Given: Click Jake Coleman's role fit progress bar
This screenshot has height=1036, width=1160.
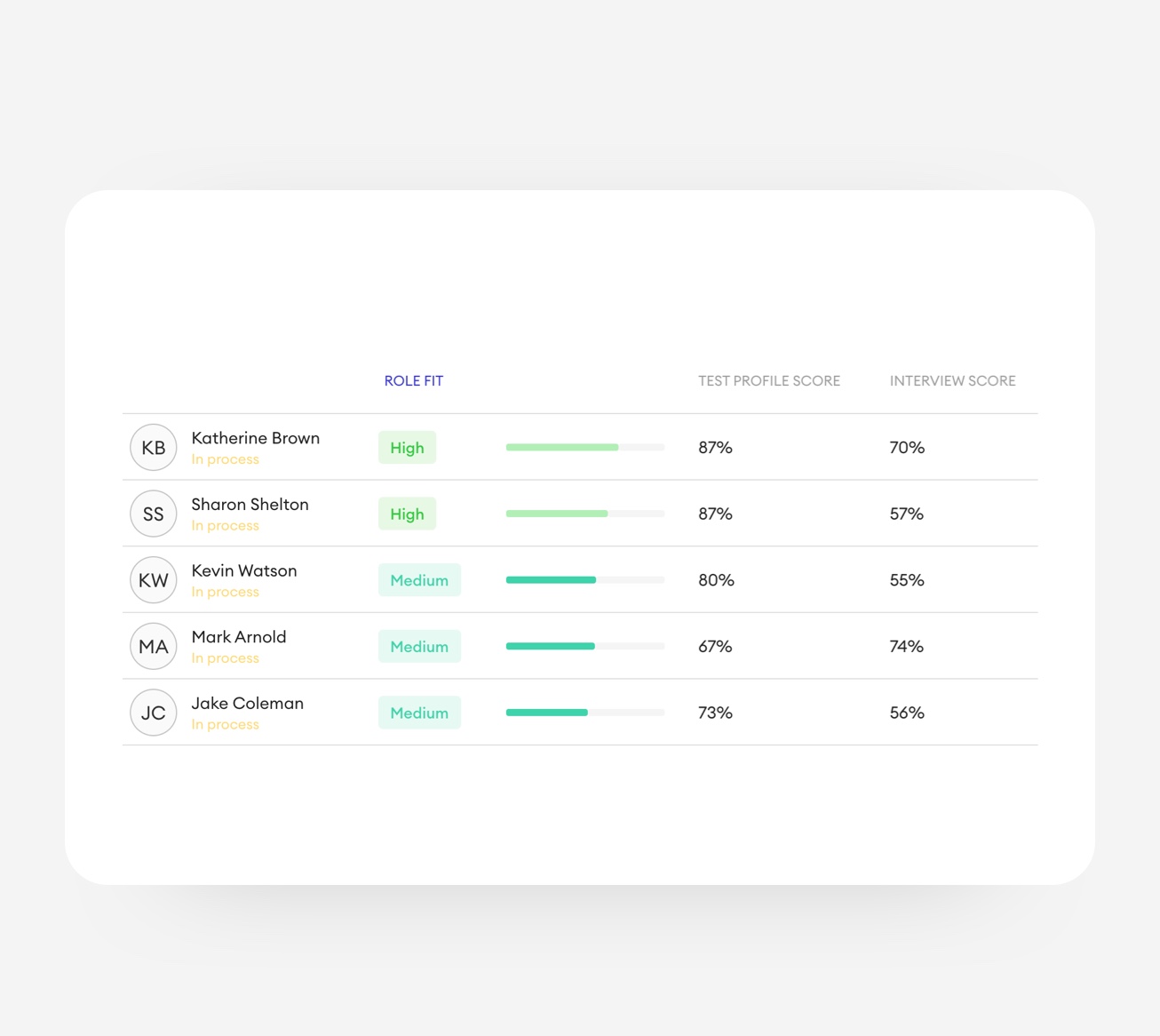Looking at the screenshot, I should coord(584,713).
